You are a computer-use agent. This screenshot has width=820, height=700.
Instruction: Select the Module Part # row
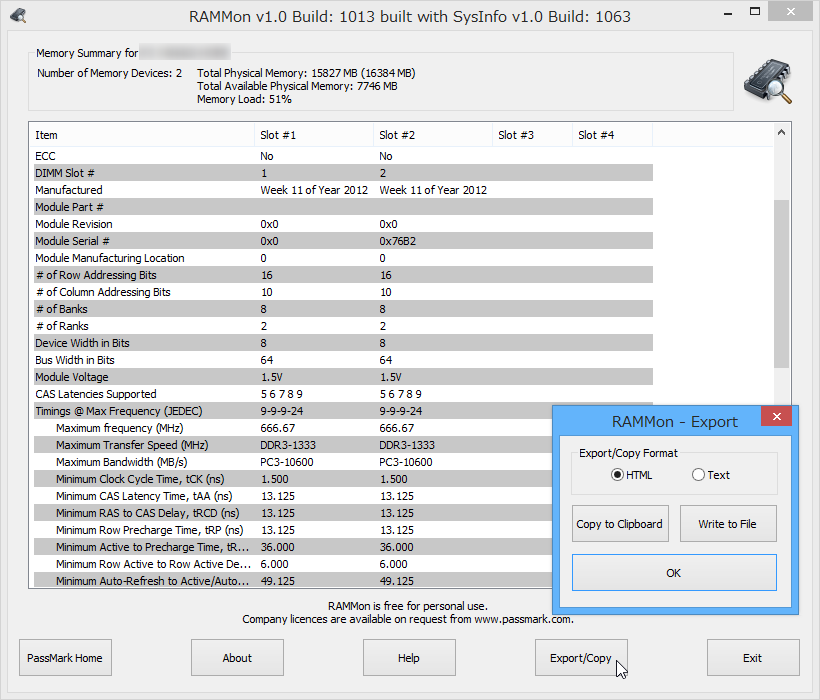tap(344, 207)
